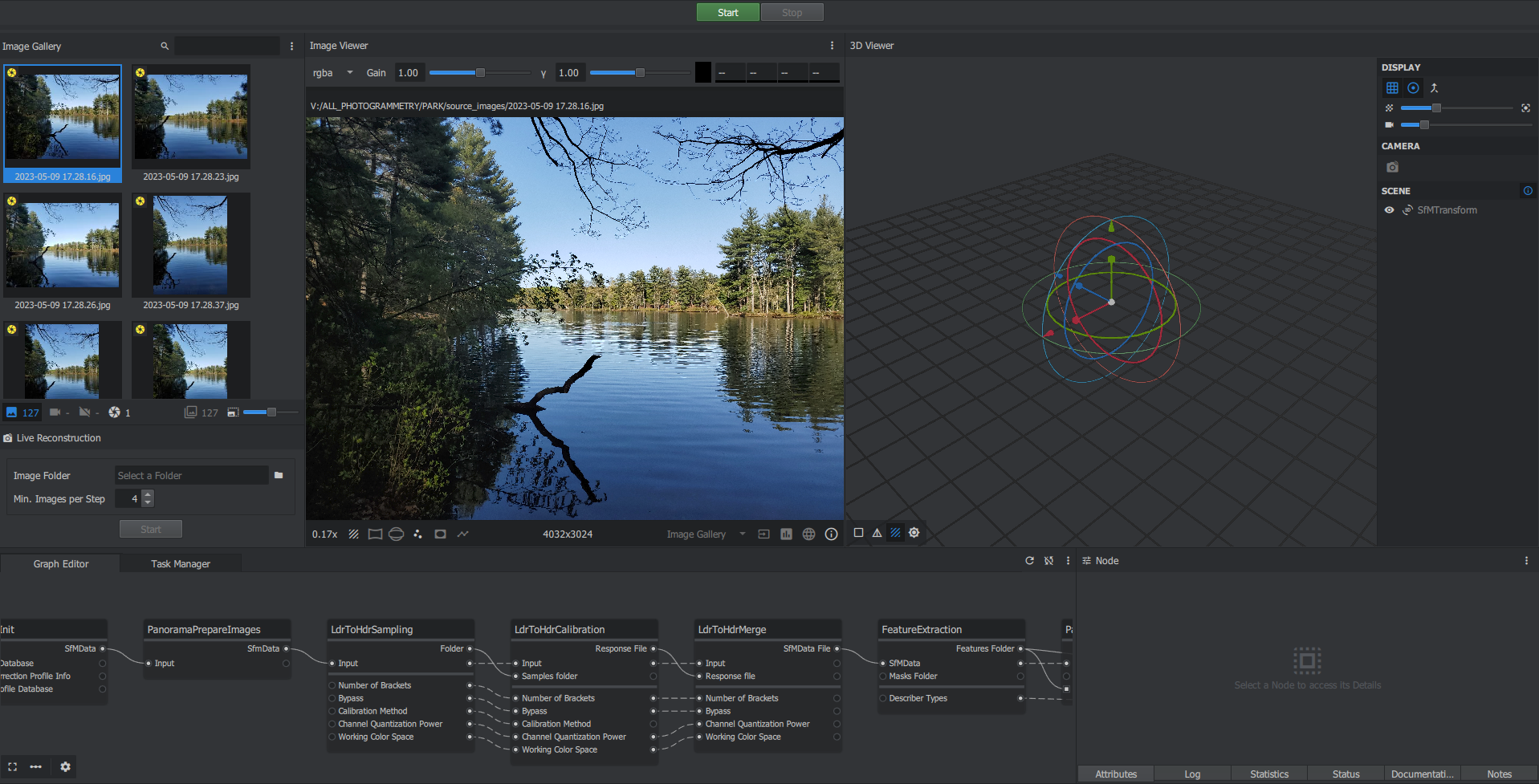Click the Live Reconstruction Start button
The height and width of the screenshot is (784, 1539).
coord(151,529)
